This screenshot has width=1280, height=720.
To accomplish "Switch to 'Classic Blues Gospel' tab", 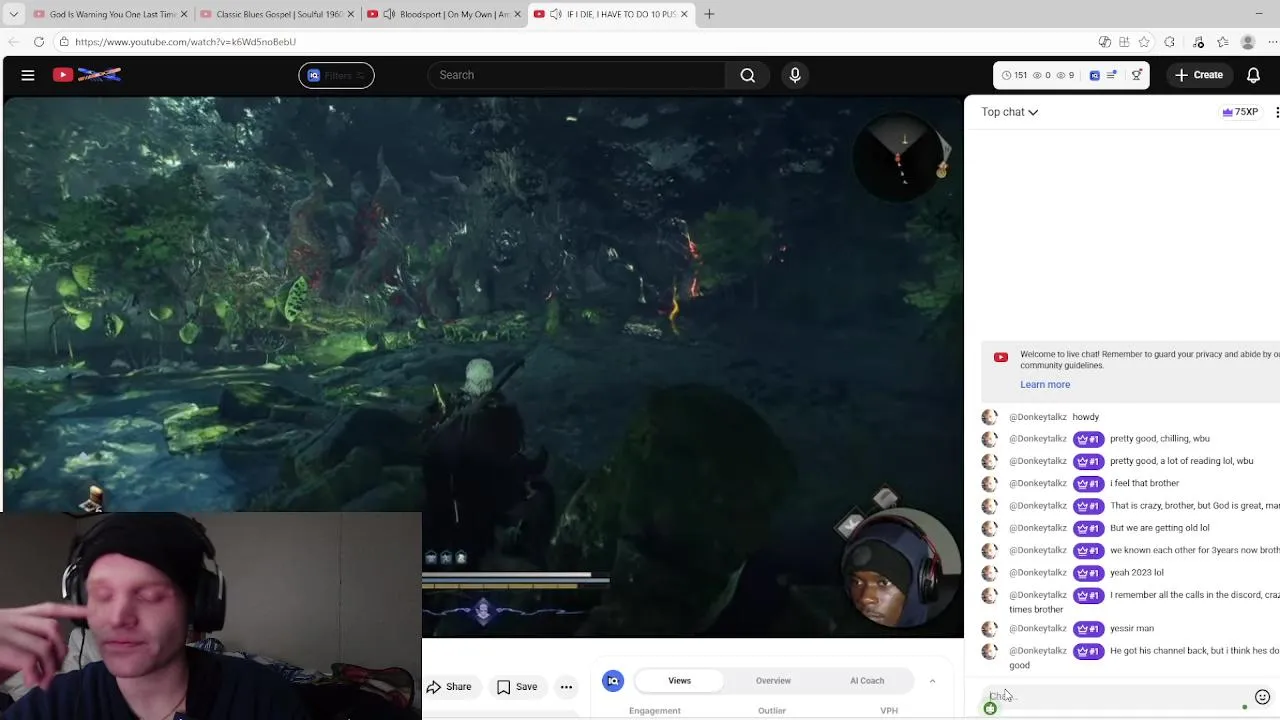I will point(276,14).
